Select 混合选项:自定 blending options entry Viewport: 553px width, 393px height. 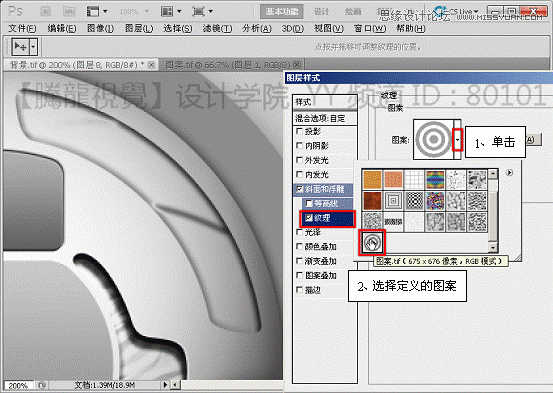pos(325,118)
